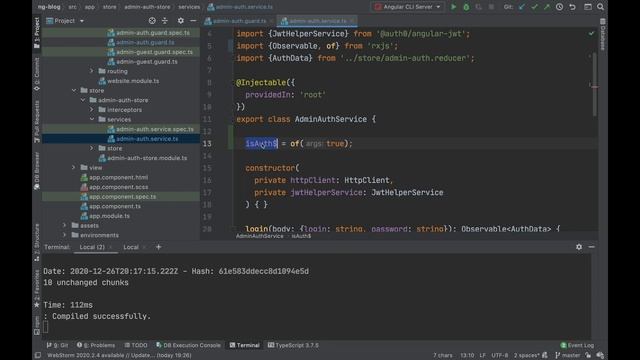
Task: Expand the routing folder
Action: (x=92, y=71)
